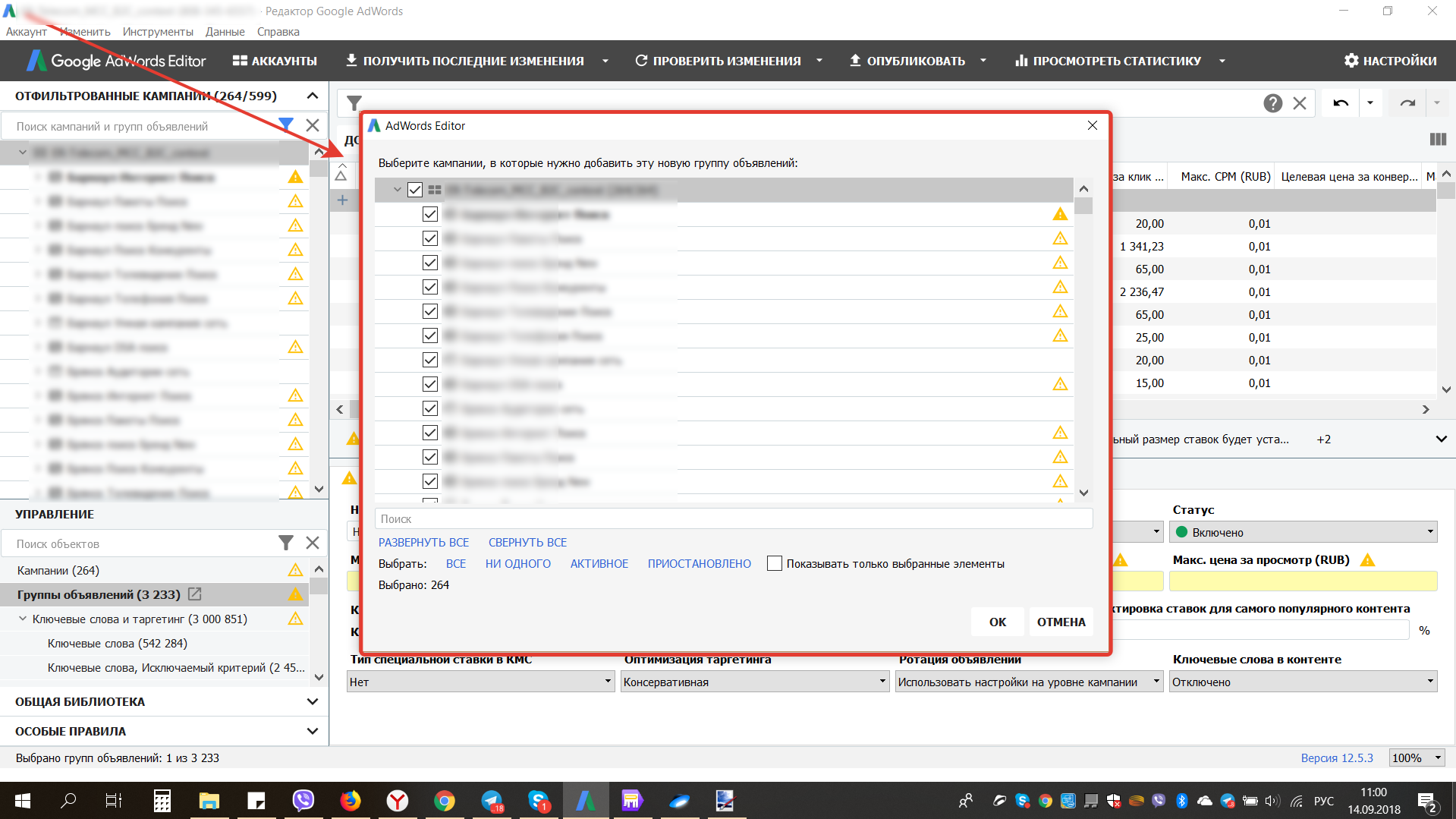
Task: Open the Данные menu
Action: tap(225, 32)
